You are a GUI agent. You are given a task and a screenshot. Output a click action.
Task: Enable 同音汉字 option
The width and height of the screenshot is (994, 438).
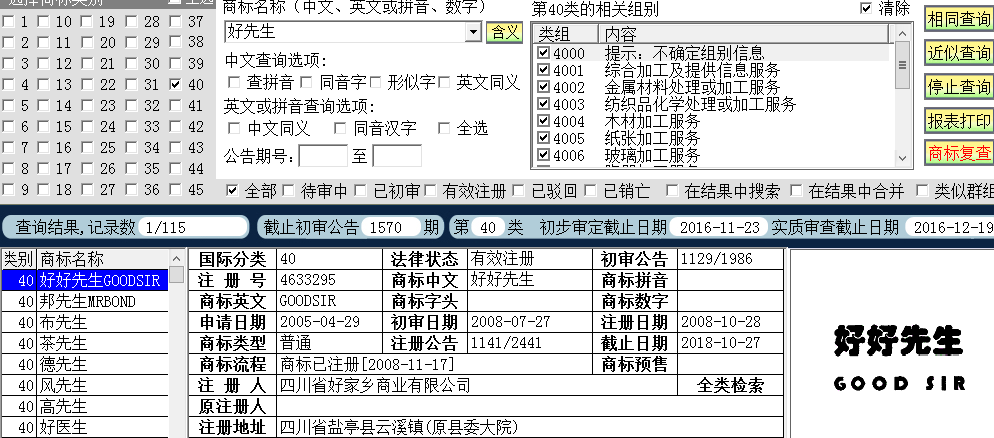click(x=341, y=129)
